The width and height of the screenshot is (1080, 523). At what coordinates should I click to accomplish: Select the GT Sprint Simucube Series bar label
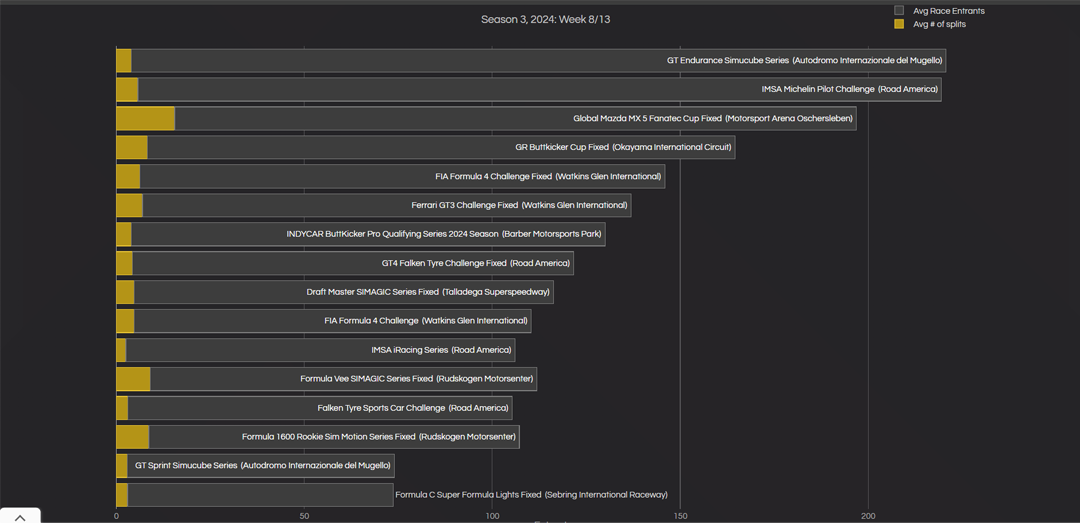pyautogui.click(x=263, y=465)
